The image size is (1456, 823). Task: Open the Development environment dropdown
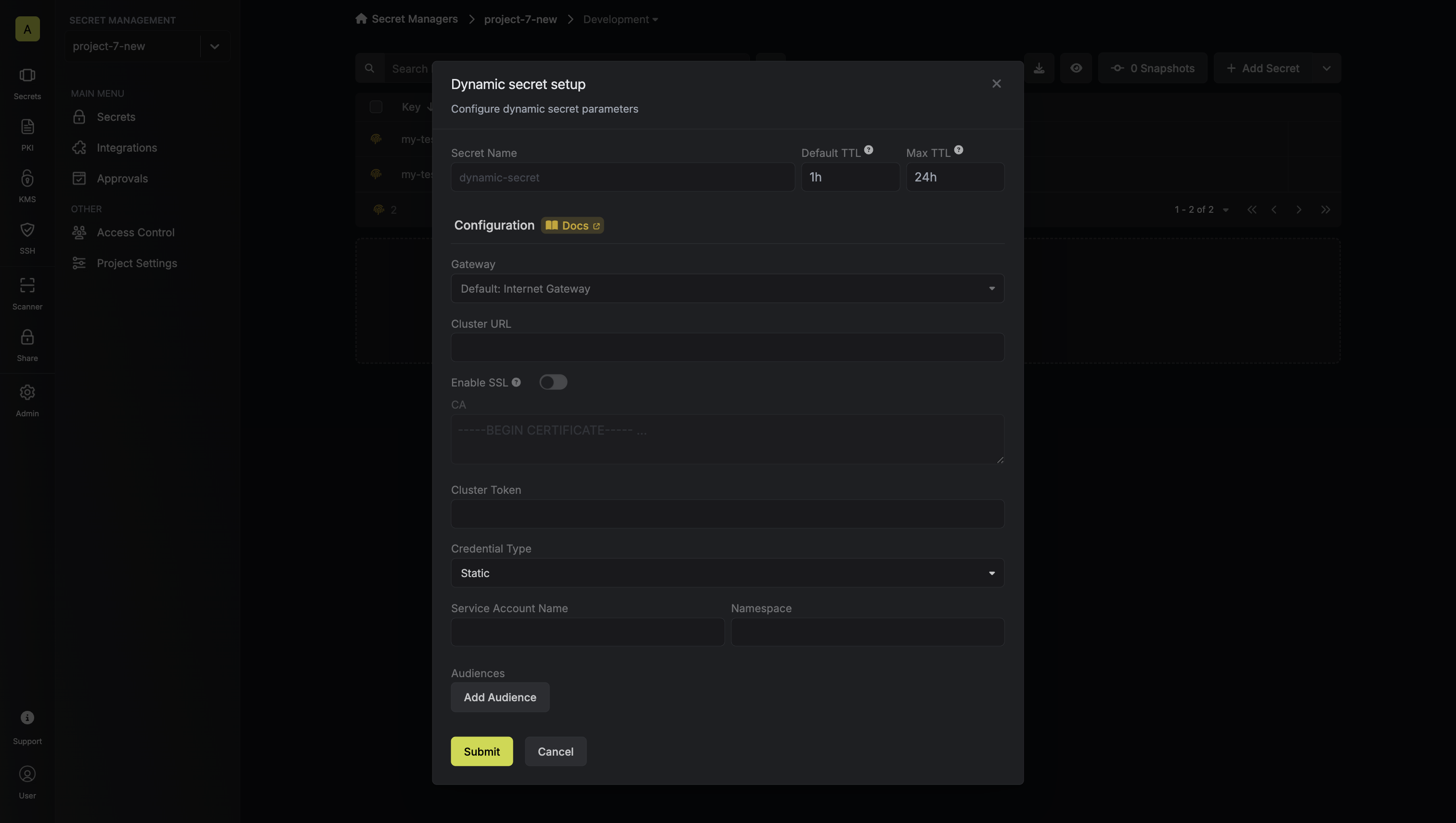pyautogui.click(x=621, y=19)
